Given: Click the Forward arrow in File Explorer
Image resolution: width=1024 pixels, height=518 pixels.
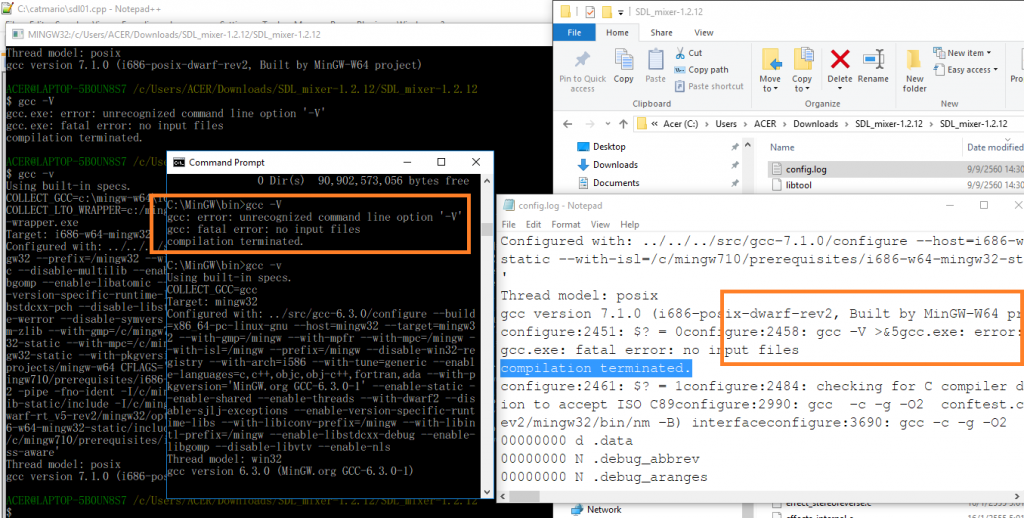Looking at the screenshot, I should [590, 123].
